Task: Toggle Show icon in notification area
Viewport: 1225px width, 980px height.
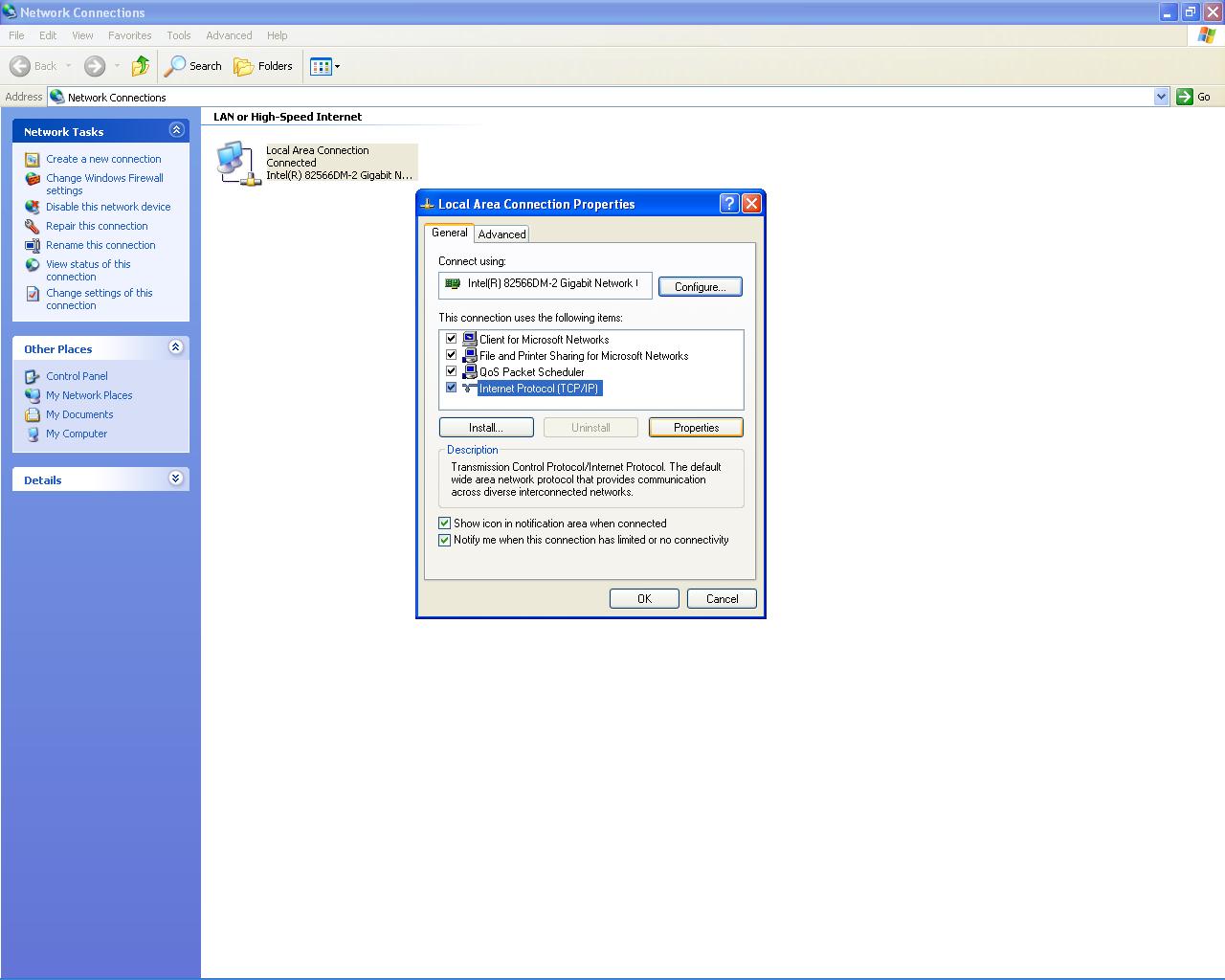Action: coord(444,523)
